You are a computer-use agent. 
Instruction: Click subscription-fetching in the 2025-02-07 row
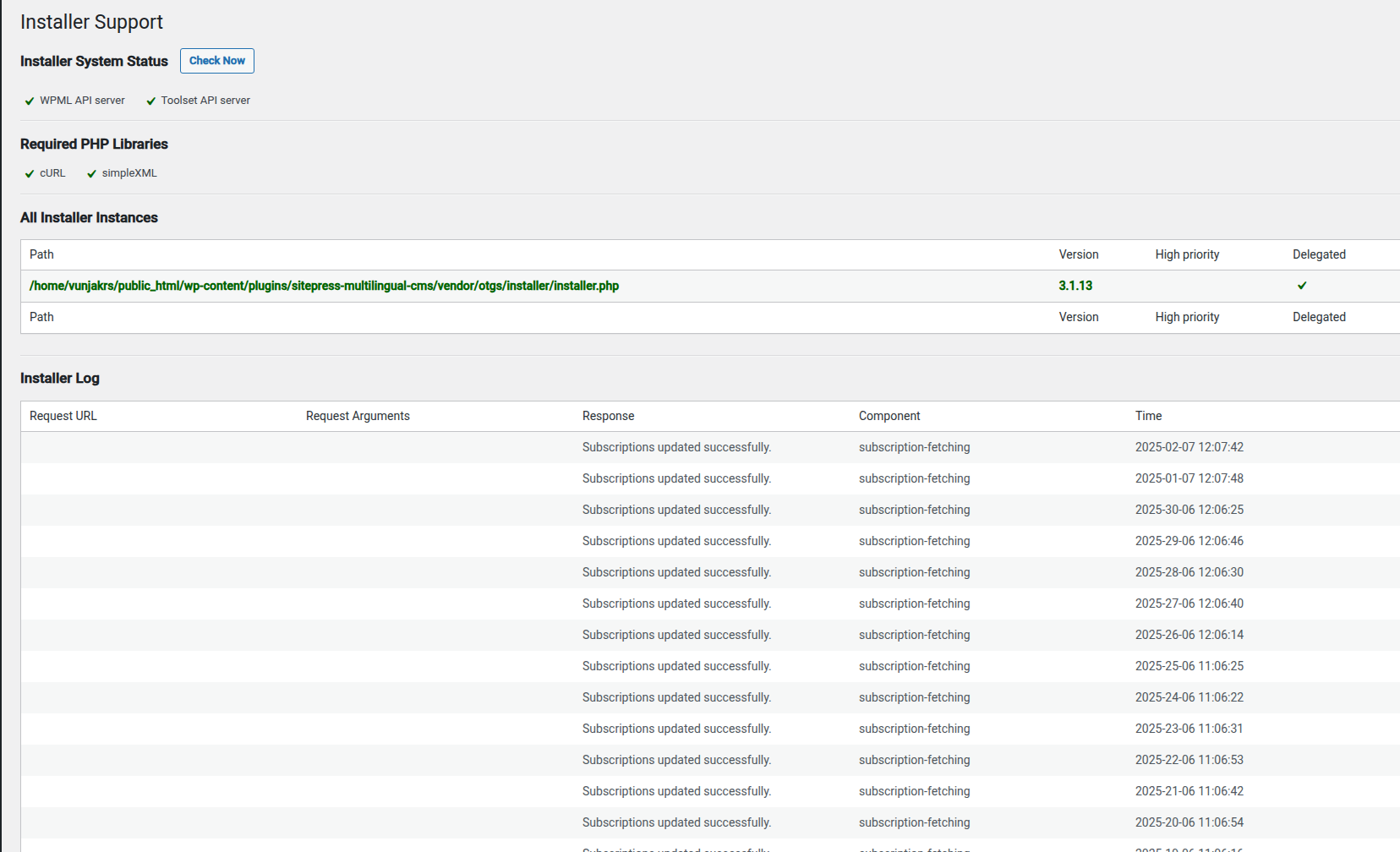pos(915,447)
